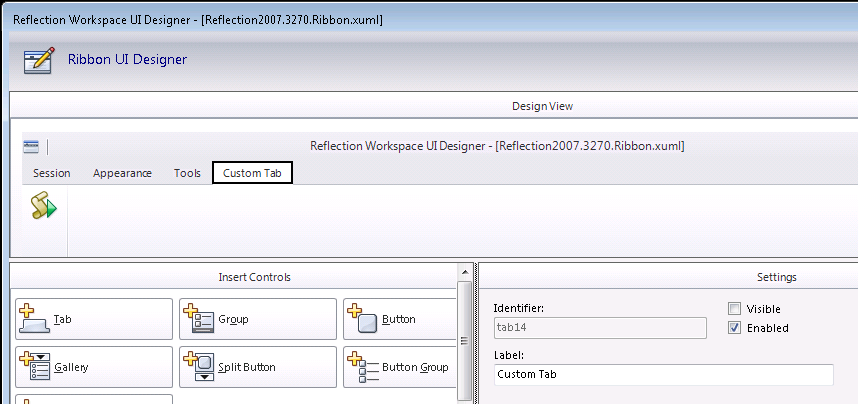
Task: Insert a new Button control
Action: (x=394, y=320)
